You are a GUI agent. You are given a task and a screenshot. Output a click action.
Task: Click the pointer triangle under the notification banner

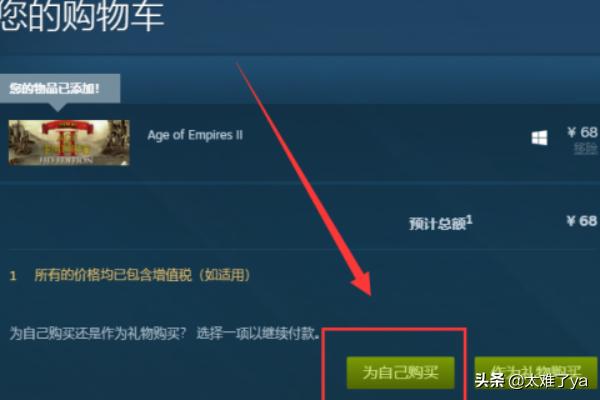58,107
